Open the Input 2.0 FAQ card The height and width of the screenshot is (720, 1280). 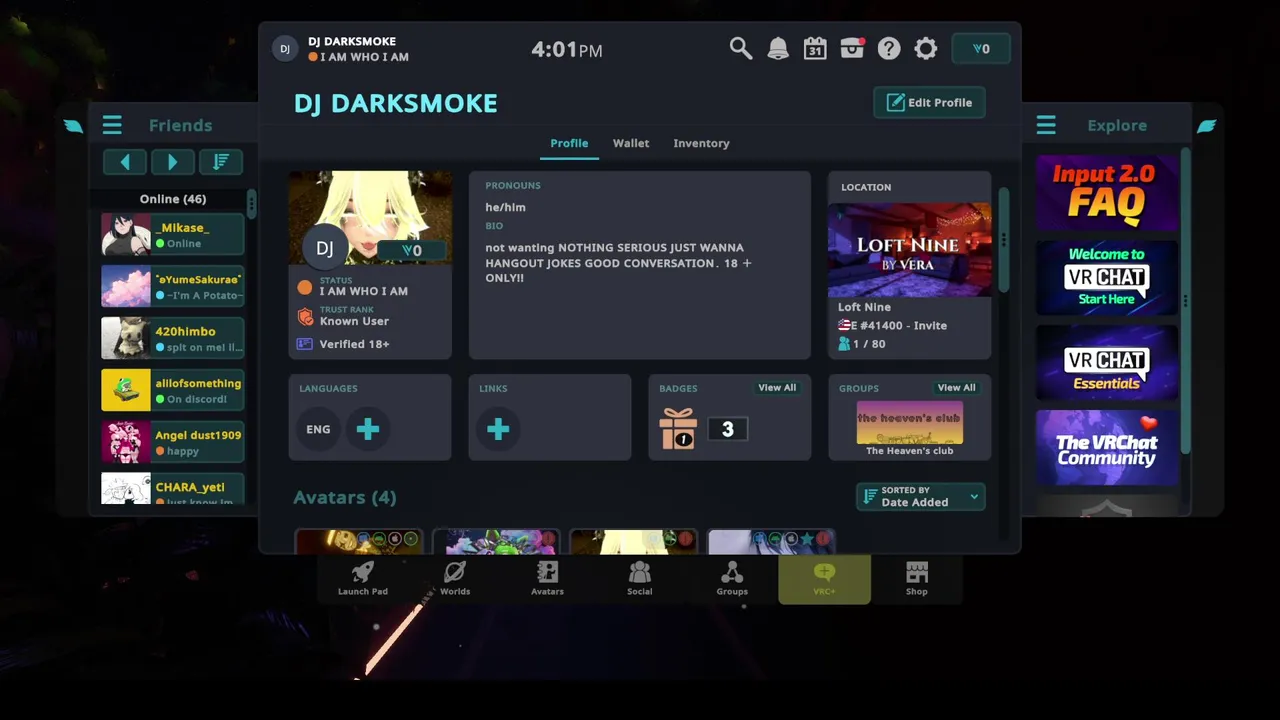tap(1106, 193)
